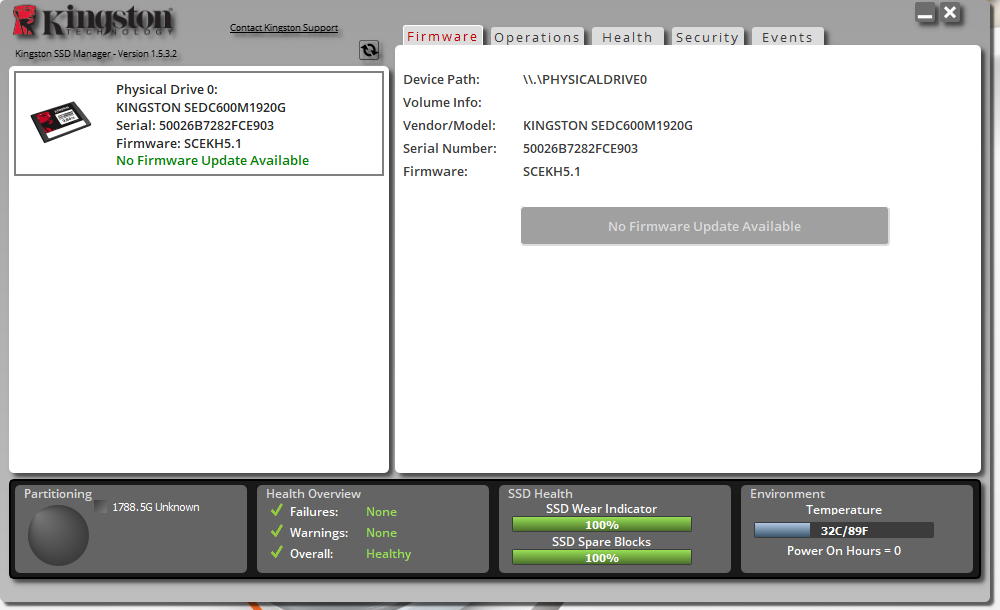
Task: Click the partitioning pie chart
Action: 58,535
